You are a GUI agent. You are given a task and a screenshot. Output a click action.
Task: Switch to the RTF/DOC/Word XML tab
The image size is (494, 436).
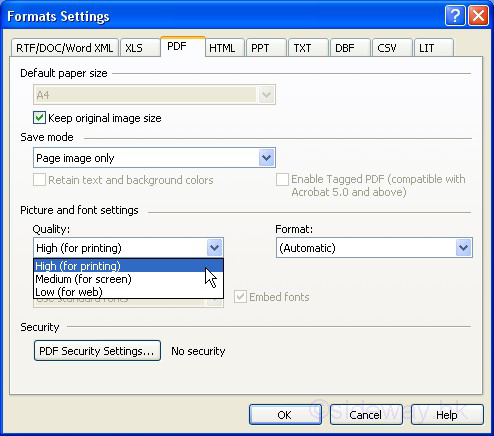point(65,48)
